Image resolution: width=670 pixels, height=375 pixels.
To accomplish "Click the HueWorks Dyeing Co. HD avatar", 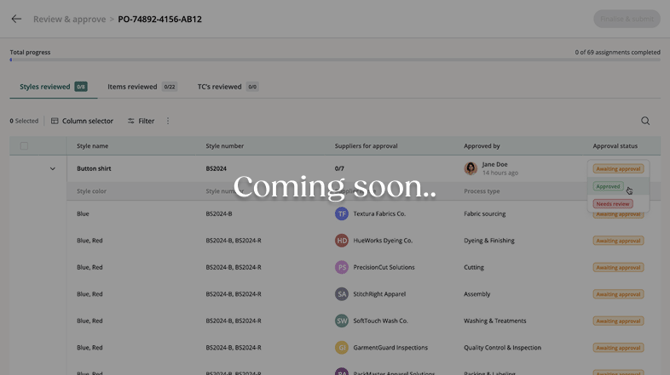I will click(x=341, y=240).
